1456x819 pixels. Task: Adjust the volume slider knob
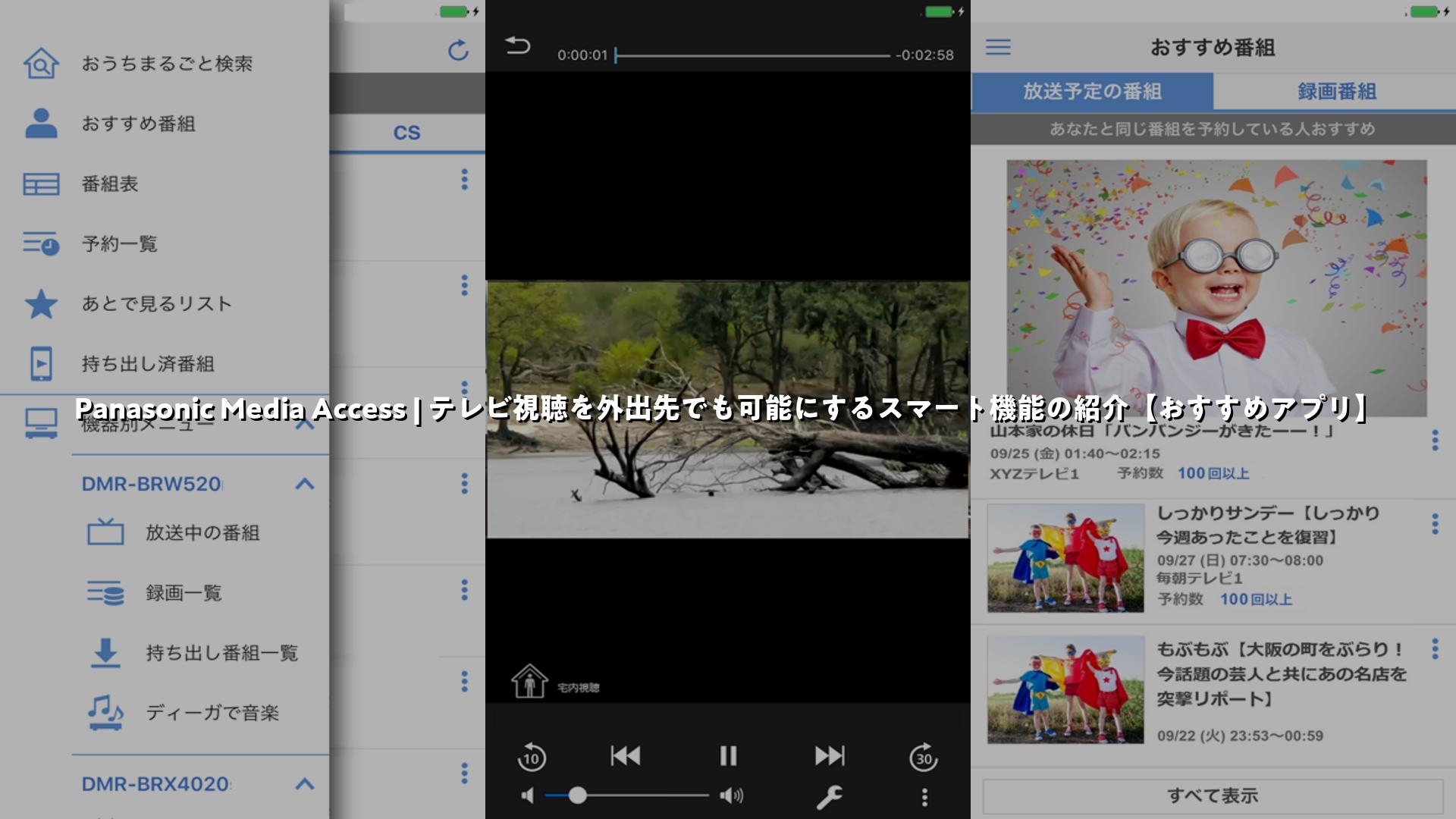point(578,795)
